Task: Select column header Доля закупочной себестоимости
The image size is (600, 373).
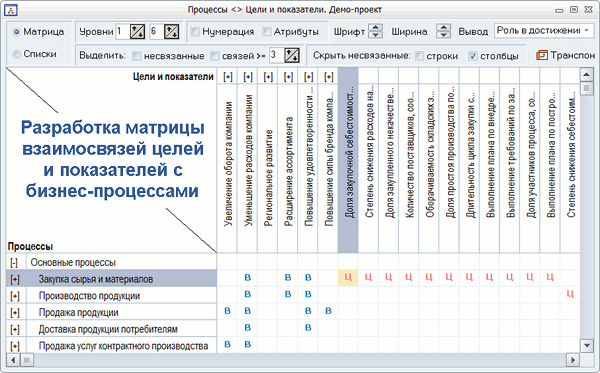Action: tap(348, 160)
